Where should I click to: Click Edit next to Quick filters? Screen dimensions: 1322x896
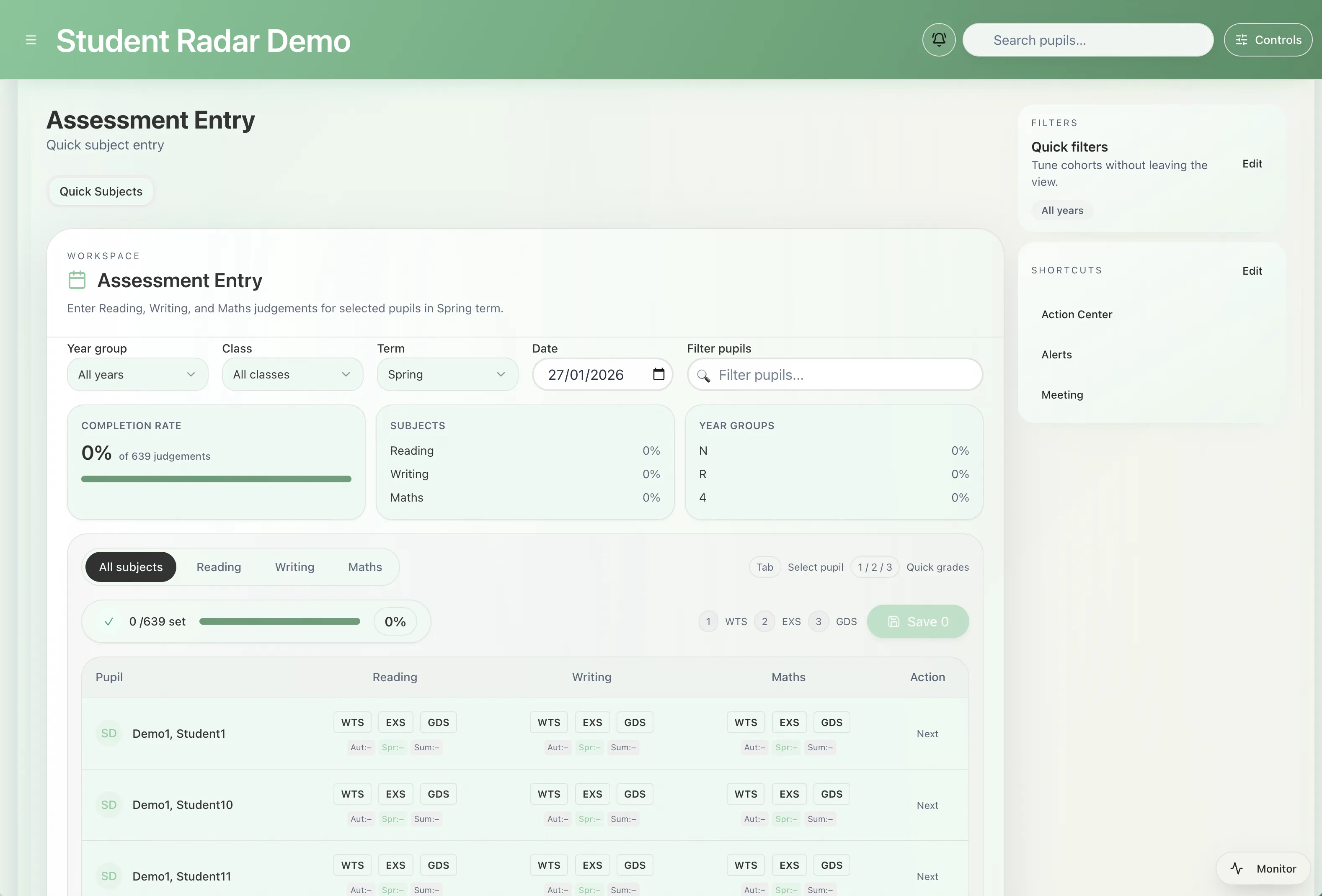(1252, 164)
